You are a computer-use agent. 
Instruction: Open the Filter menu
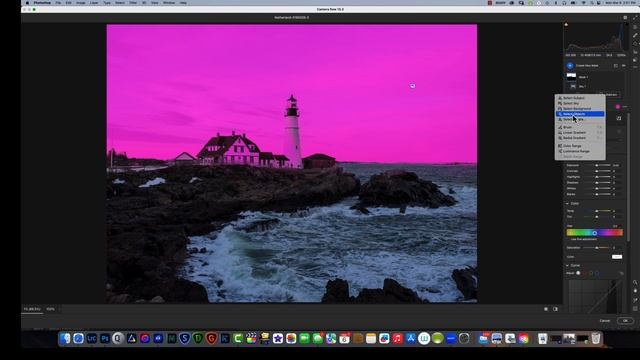coord(133,3)
